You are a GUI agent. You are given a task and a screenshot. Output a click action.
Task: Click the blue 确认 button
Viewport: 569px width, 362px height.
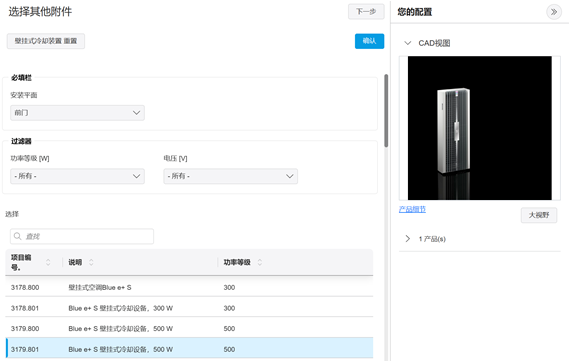369,41
